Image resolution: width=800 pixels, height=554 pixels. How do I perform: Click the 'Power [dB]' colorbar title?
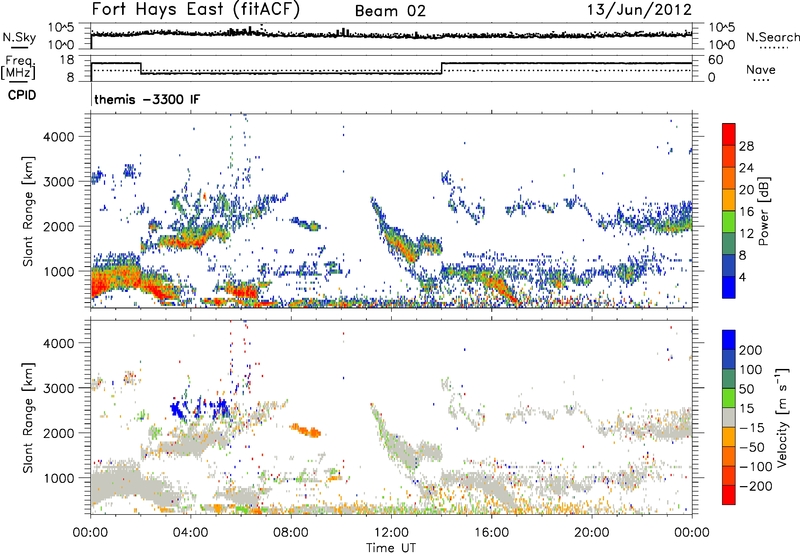pyautogui.click(x=763, y=211)
